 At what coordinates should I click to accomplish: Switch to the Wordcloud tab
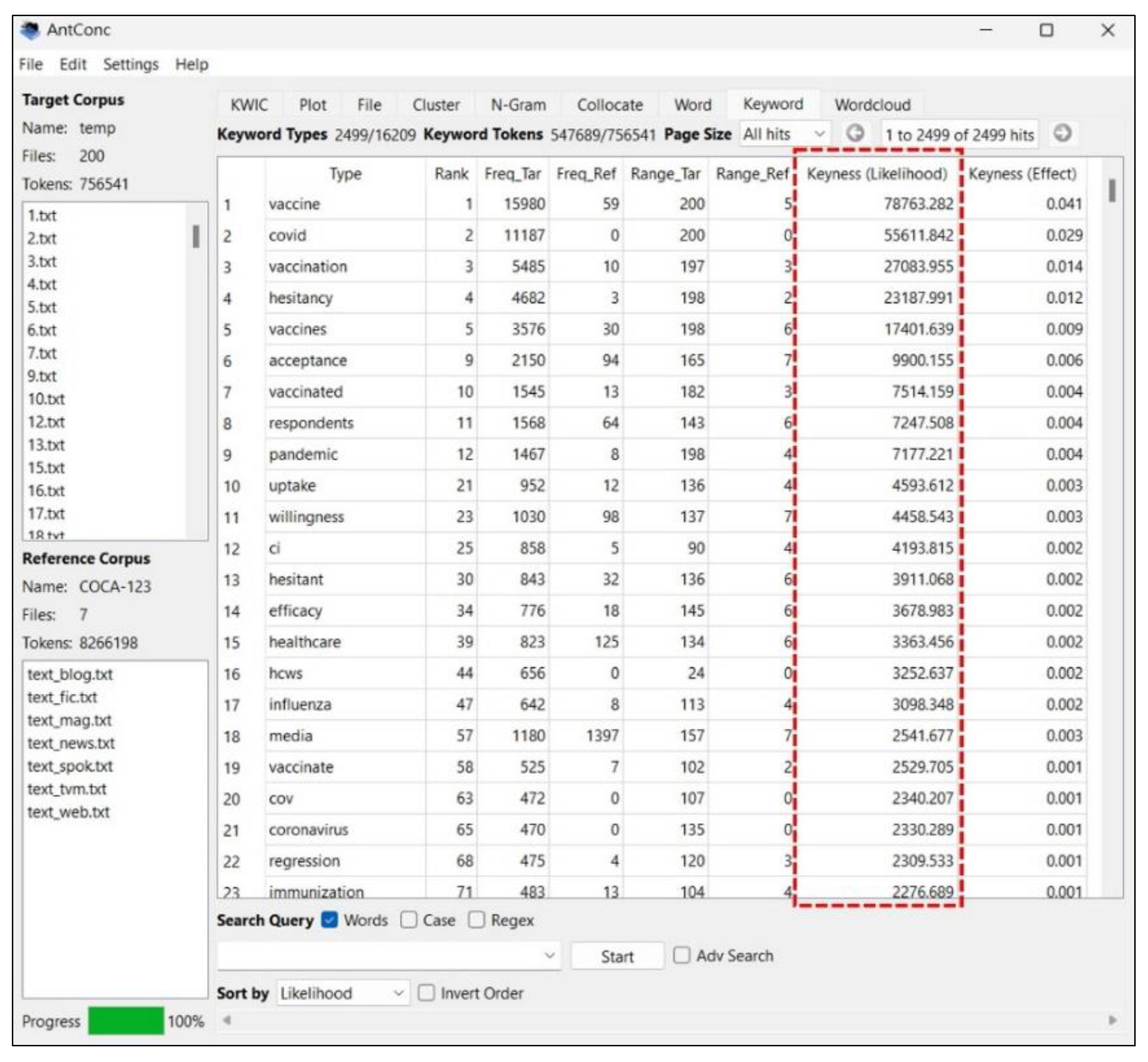(872, 104)
